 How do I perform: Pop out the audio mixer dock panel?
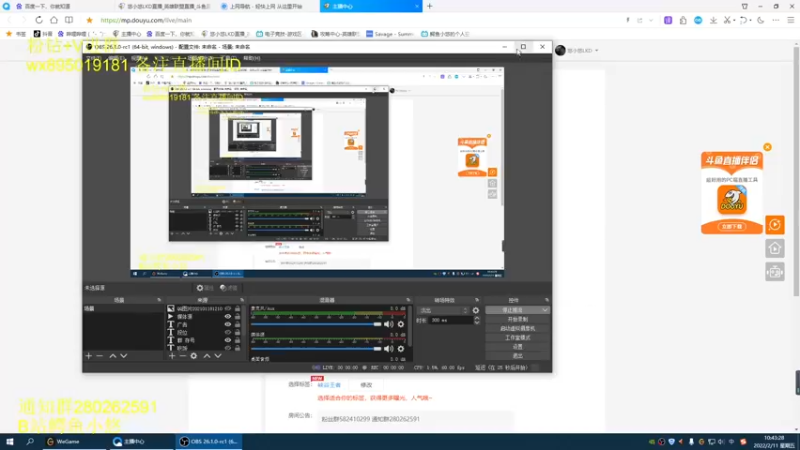pyautogui.click(x=408, y=300)
